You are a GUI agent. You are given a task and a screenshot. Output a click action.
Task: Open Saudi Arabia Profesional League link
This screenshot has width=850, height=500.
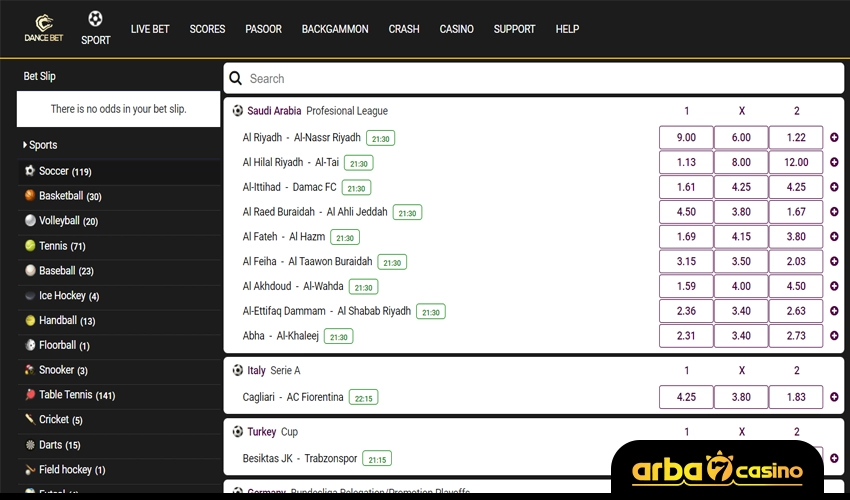(317, 111)
